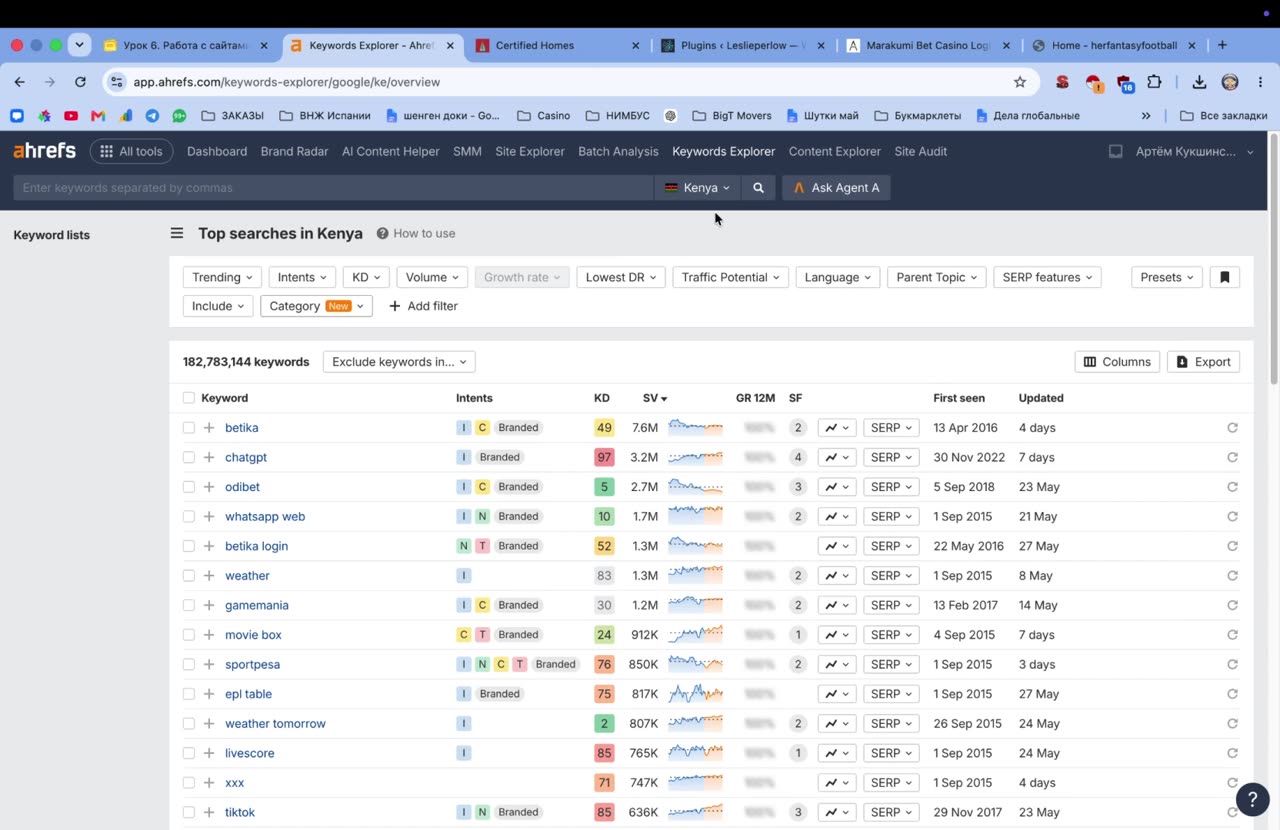Add weather to a keyword list
This screenshot has height=830, width=1280.
tap(209, 576)
